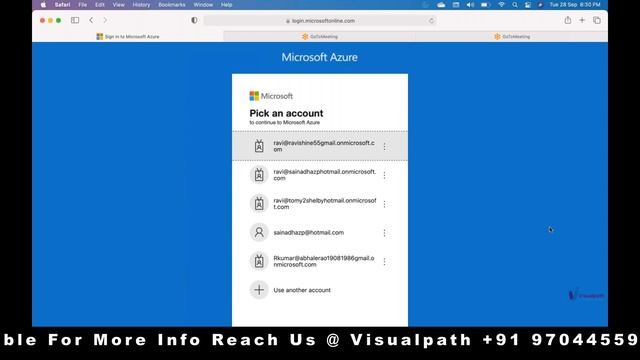Image resolution: width=640 pixels, height=360 pixels.
Task: Select account ravi@tomy2shelbyhotmail.onmicrosoft.com
Action: coord(320,204)
